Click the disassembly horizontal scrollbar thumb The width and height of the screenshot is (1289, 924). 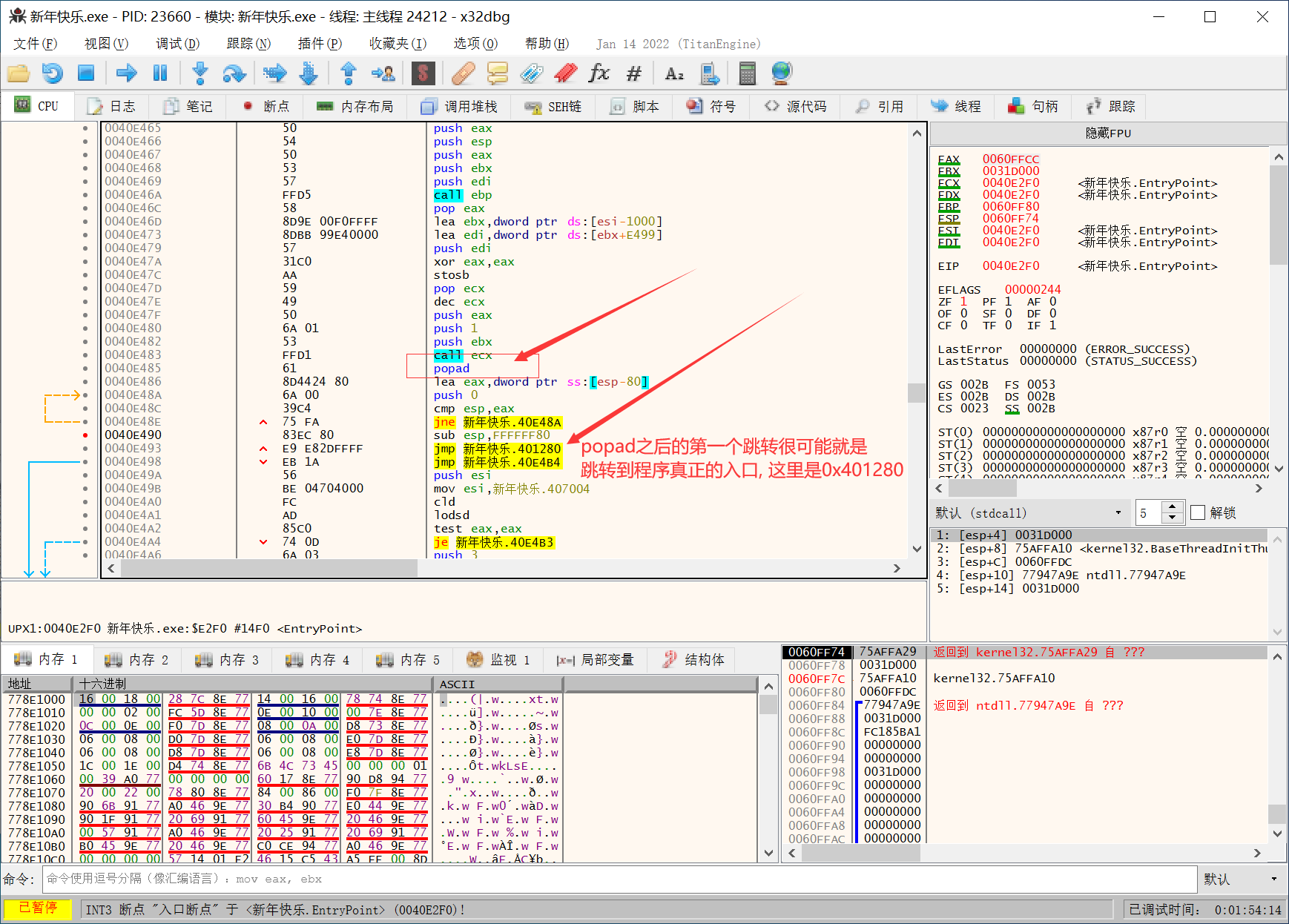point(268,568)
